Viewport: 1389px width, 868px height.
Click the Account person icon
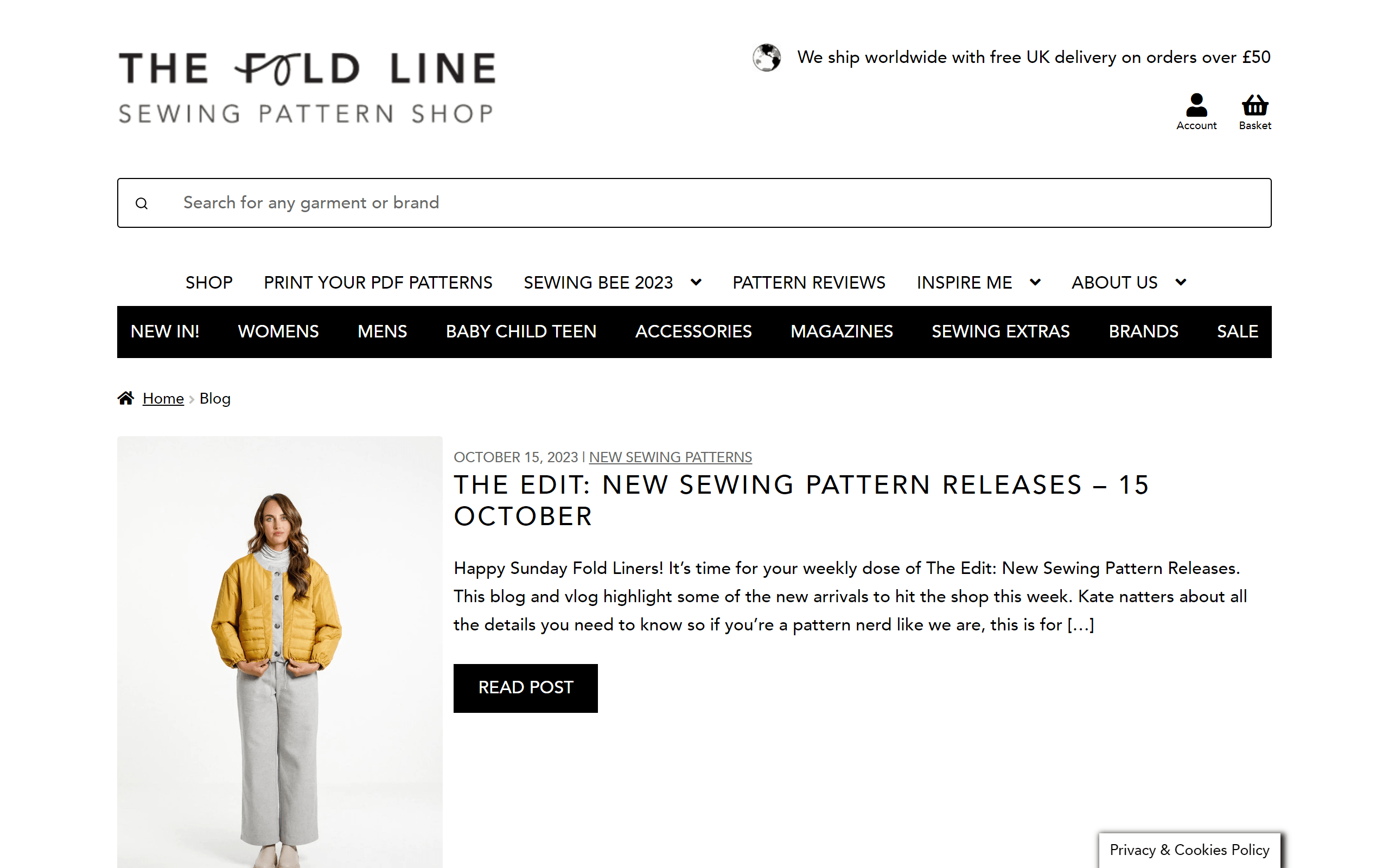click(x=1196, y=106)
